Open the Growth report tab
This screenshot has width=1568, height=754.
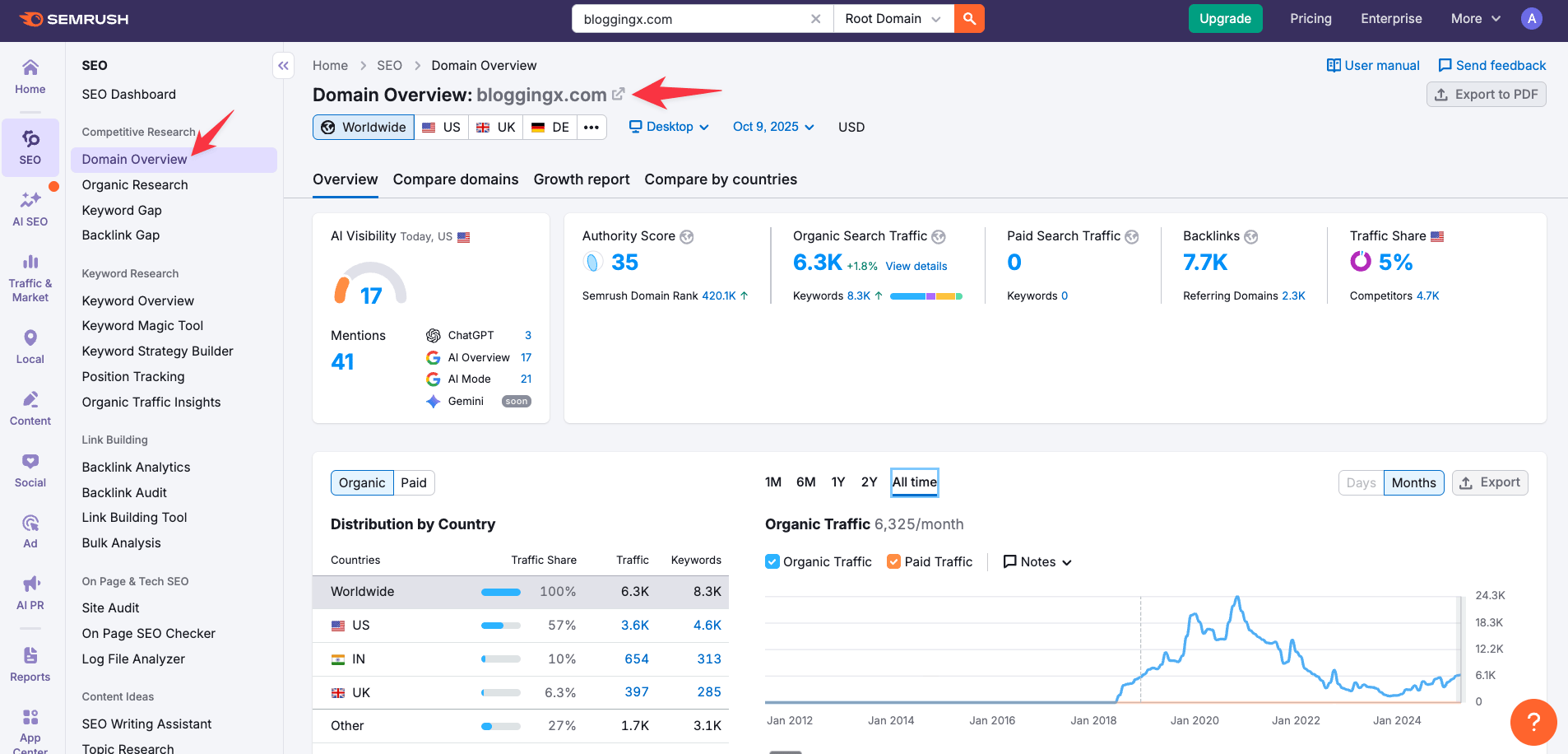tap(581, 179)
